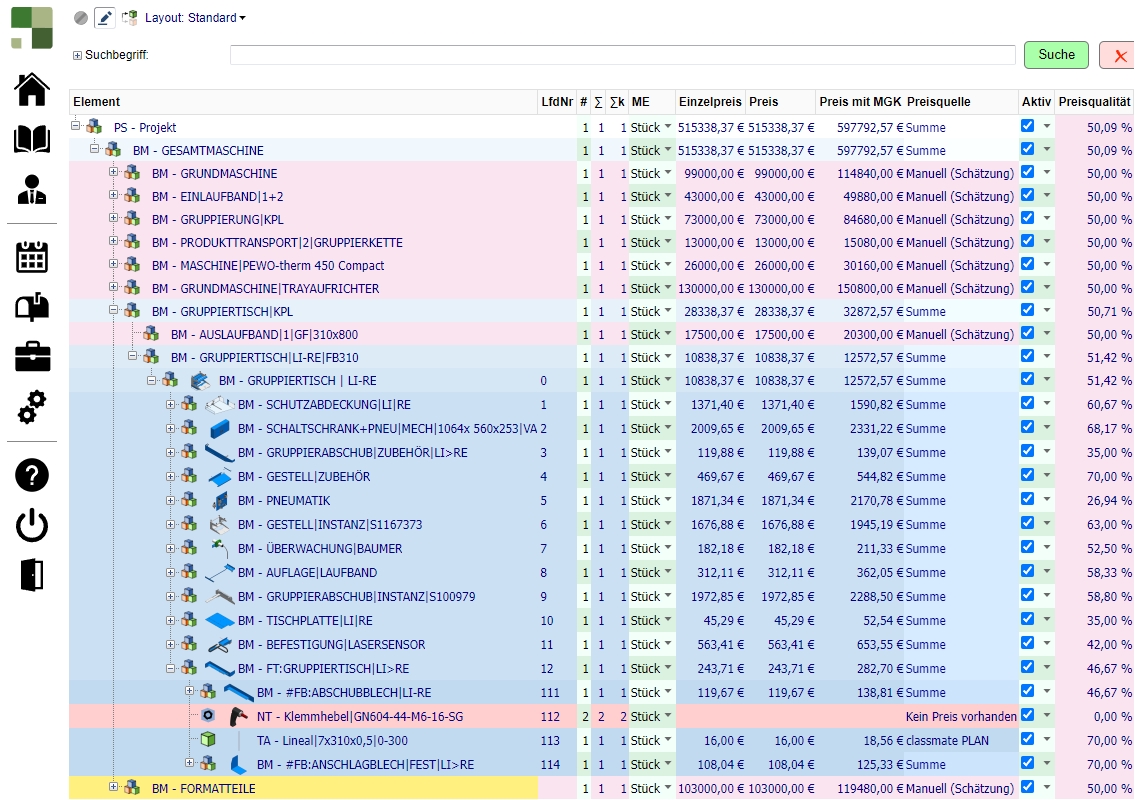This screenshot has height=800, width=1135.
Task: Click the Einzelpreis column header
Action: tap(710, 102)
